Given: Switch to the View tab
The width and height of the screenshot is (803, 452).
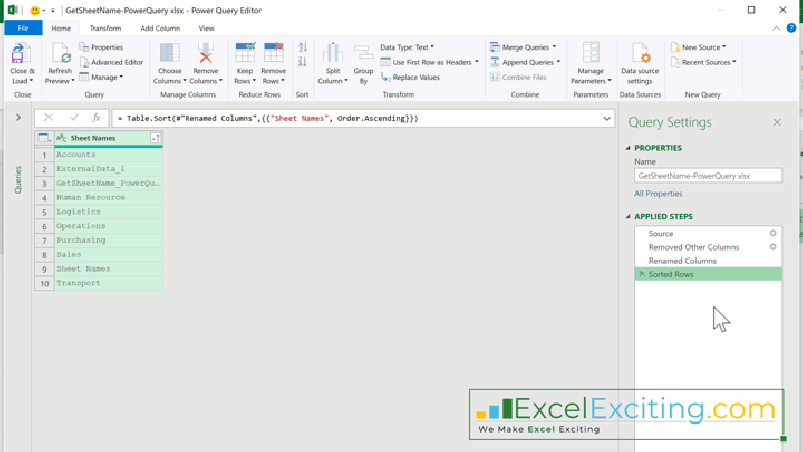Looking at the screenshot, I should pos(206,28).
